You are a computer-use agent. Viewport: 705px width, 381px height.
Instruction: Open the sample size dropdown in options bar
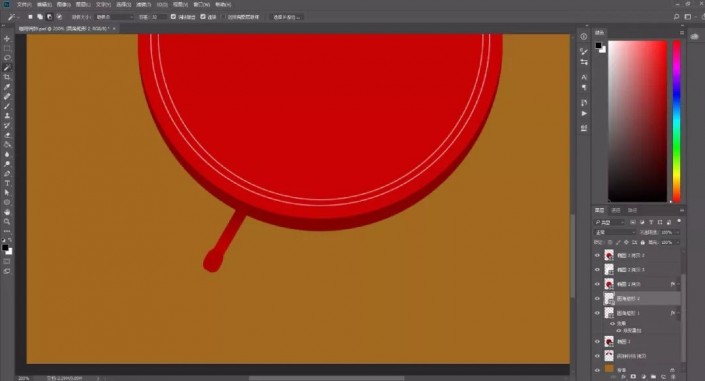[115, 17]
